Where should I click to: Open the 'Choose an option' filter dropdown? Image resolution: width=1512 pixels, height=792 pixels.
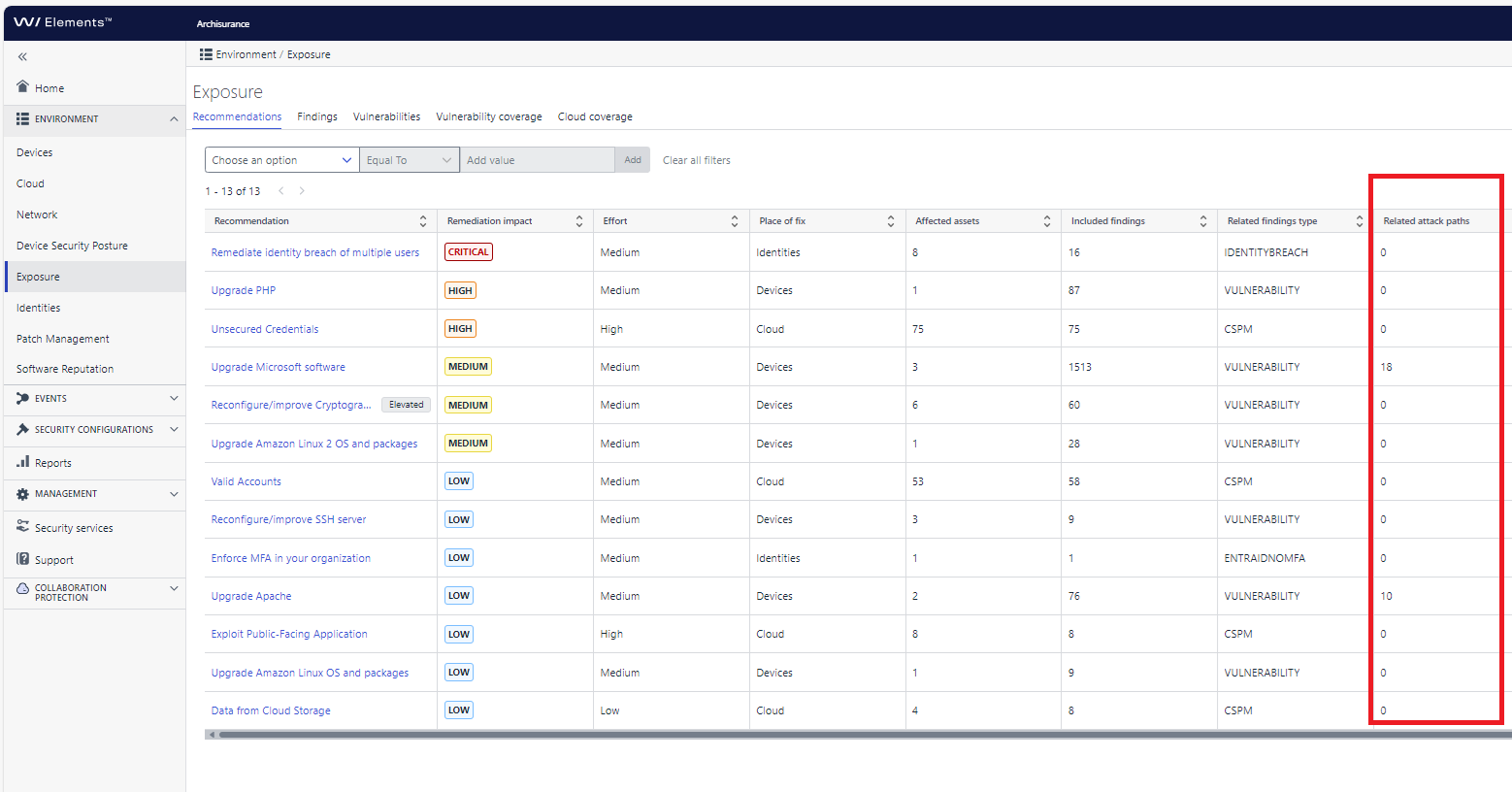point(281,160)
